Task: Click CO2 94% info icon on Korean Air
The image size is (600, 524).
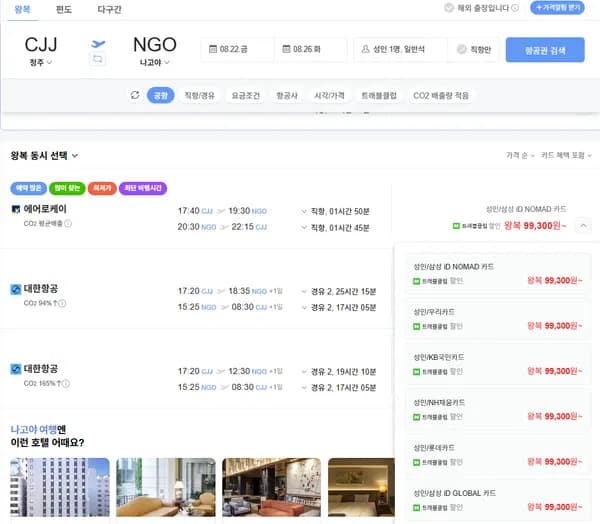Action: coord(63,303)
